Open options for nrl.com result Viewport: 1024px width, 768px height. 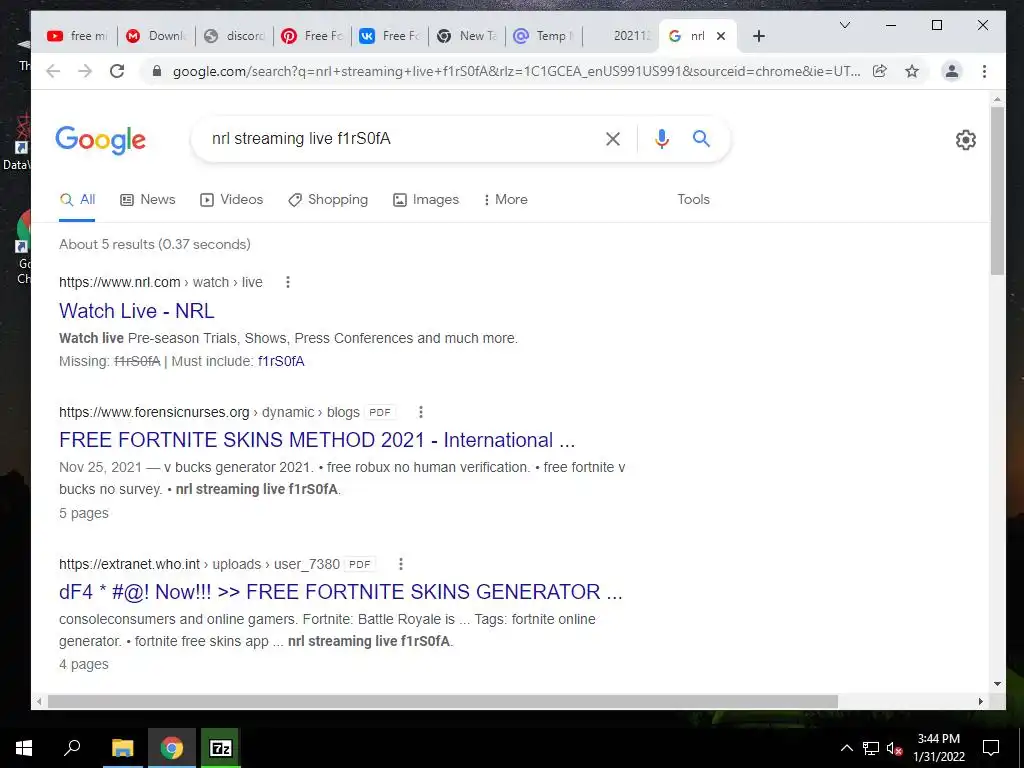(x=288, y=282)
